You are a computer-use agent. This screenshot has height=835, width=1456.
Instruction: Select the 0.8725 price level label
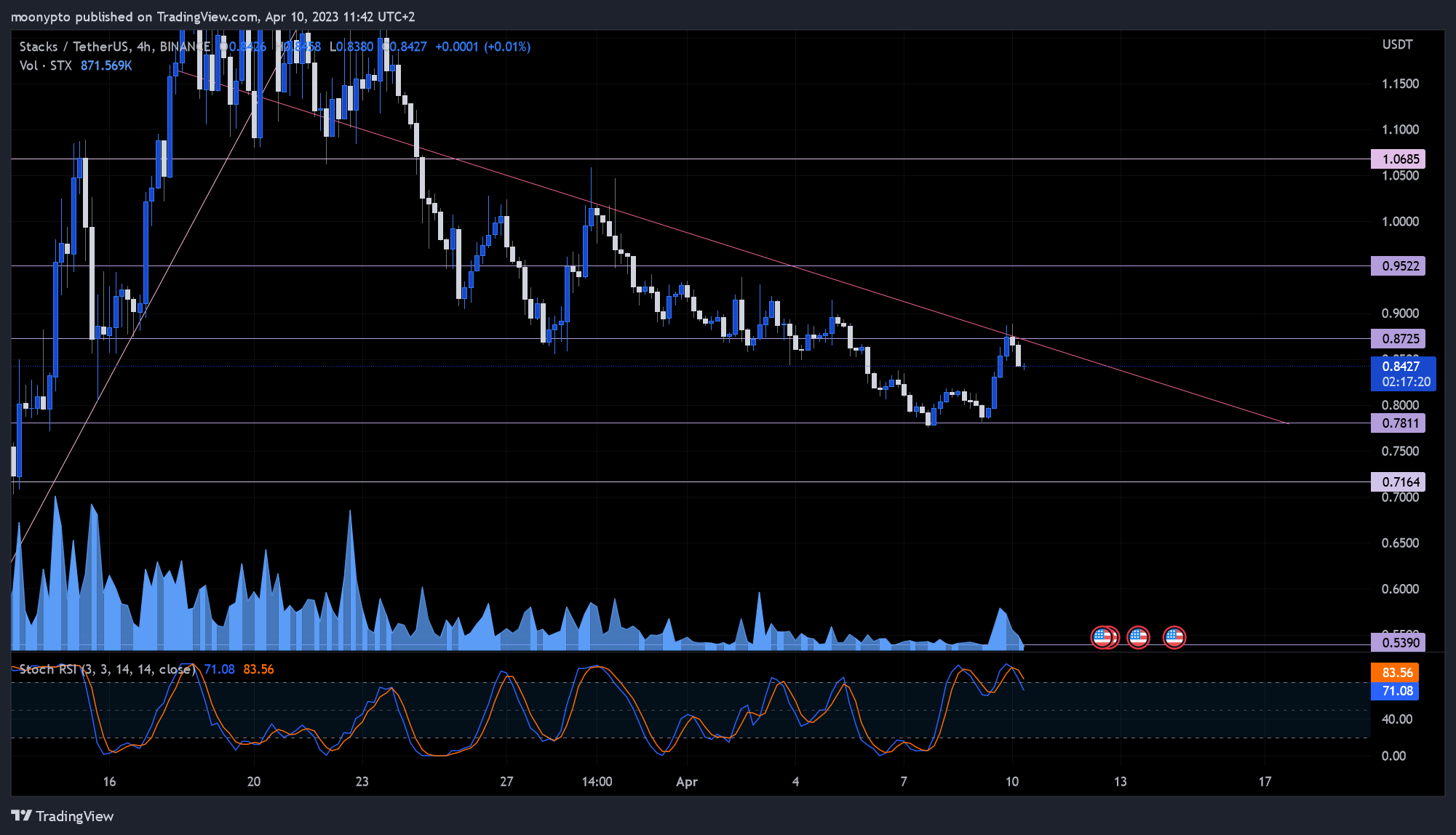(1398, 338)
